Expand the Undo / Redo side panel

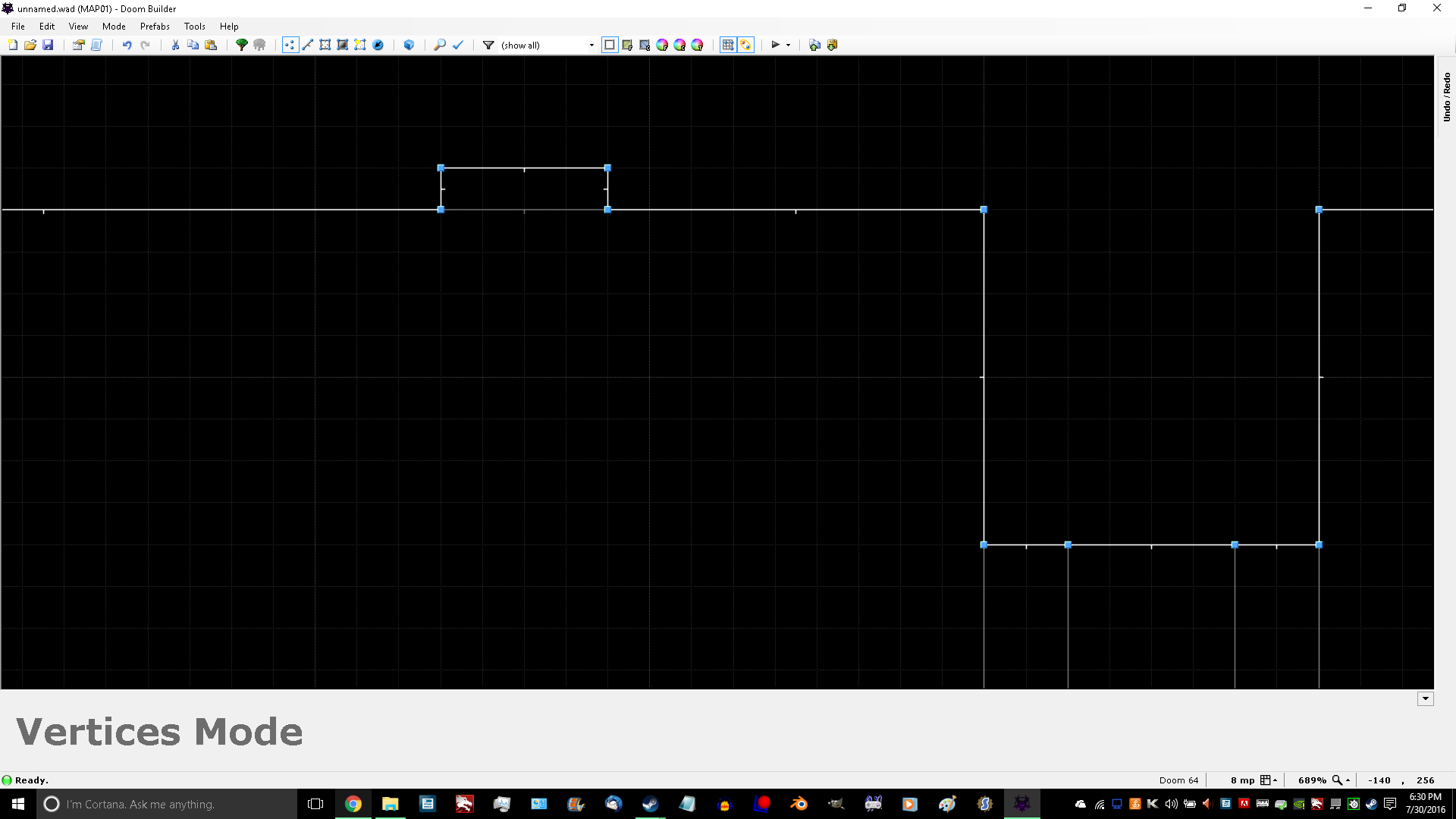[x=1446, y=96]
